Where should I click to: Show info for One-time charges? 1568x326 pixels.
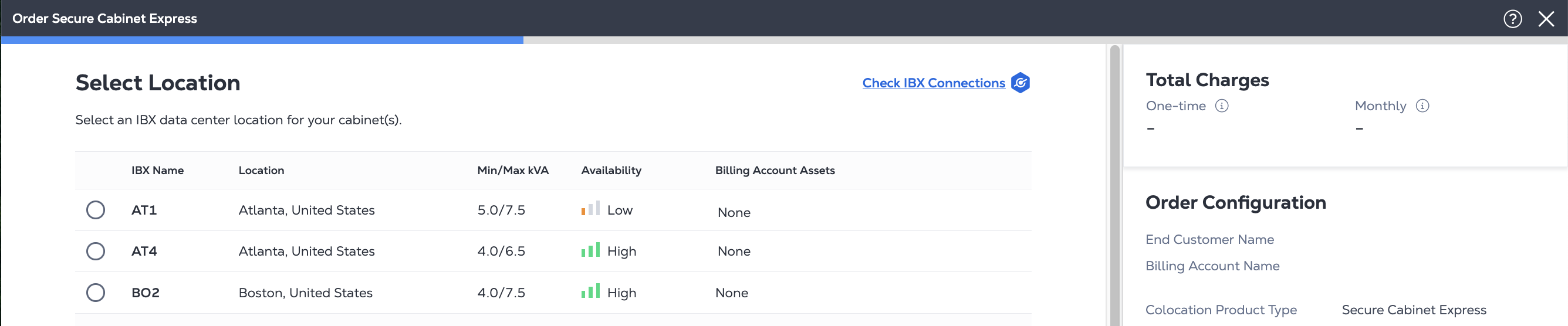(1222, 106)
